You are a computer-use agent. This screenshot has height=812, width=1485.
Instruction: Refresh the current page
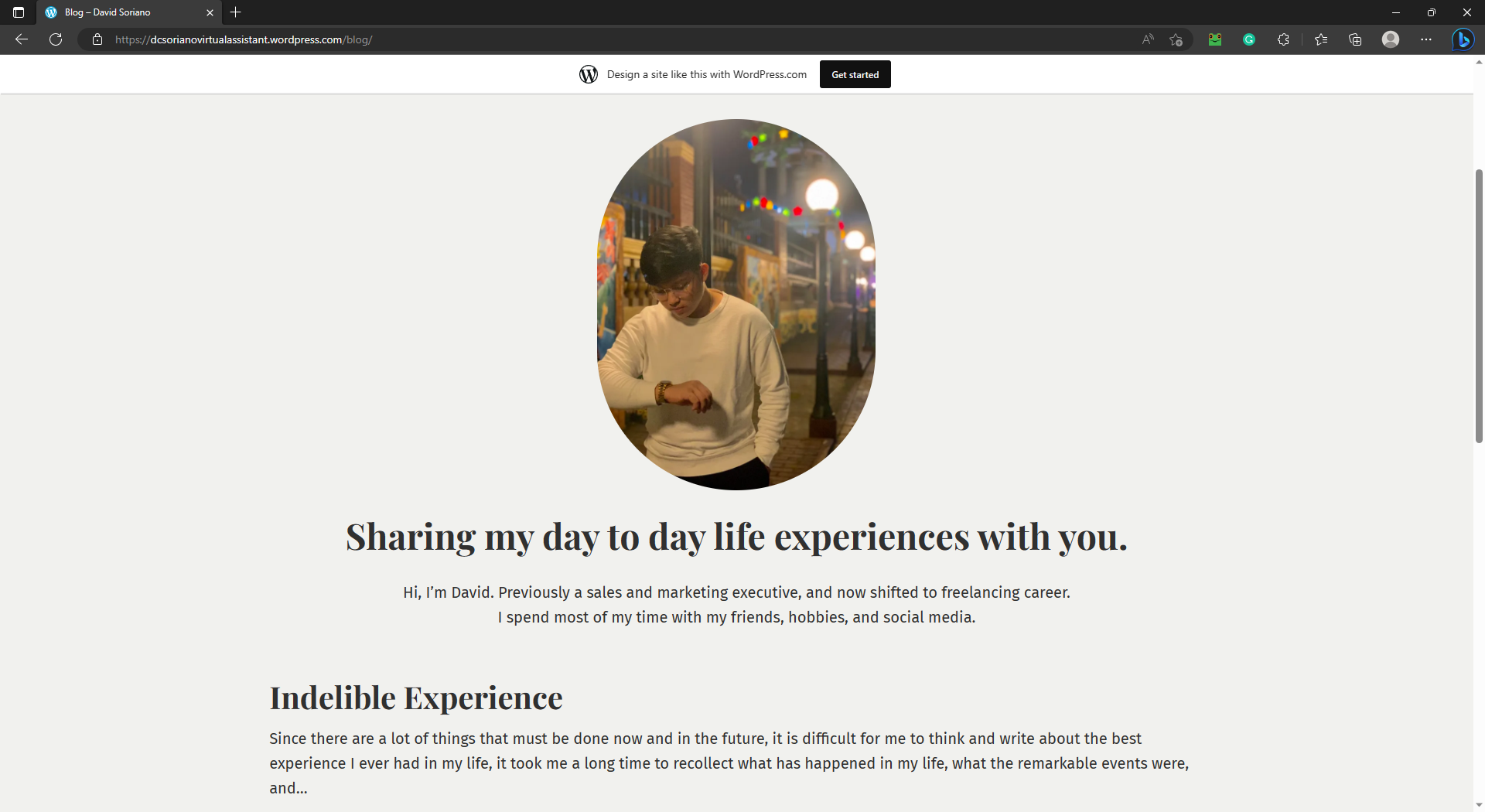56,39
